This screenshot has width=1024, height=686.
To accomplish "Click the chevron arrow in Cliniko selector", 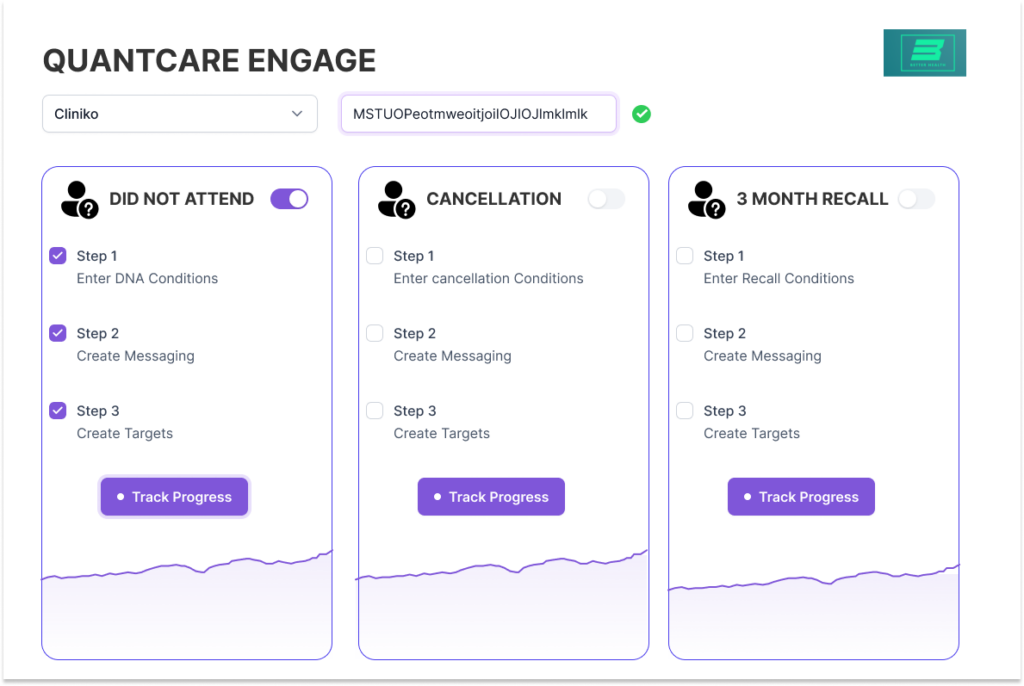I will (297, 114).
